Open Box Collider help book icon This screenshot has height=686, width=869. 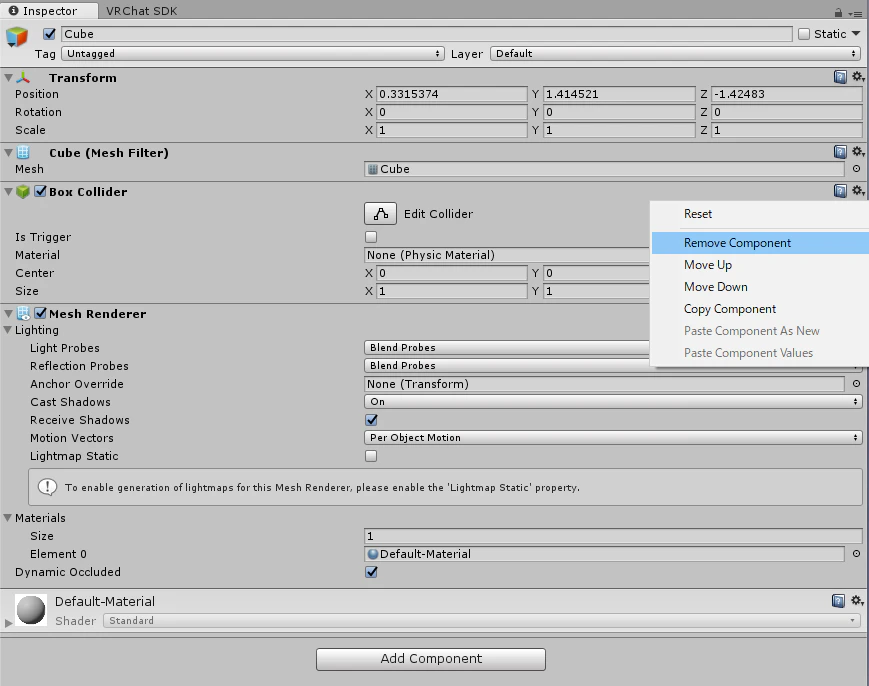click(x=840, y=191)
